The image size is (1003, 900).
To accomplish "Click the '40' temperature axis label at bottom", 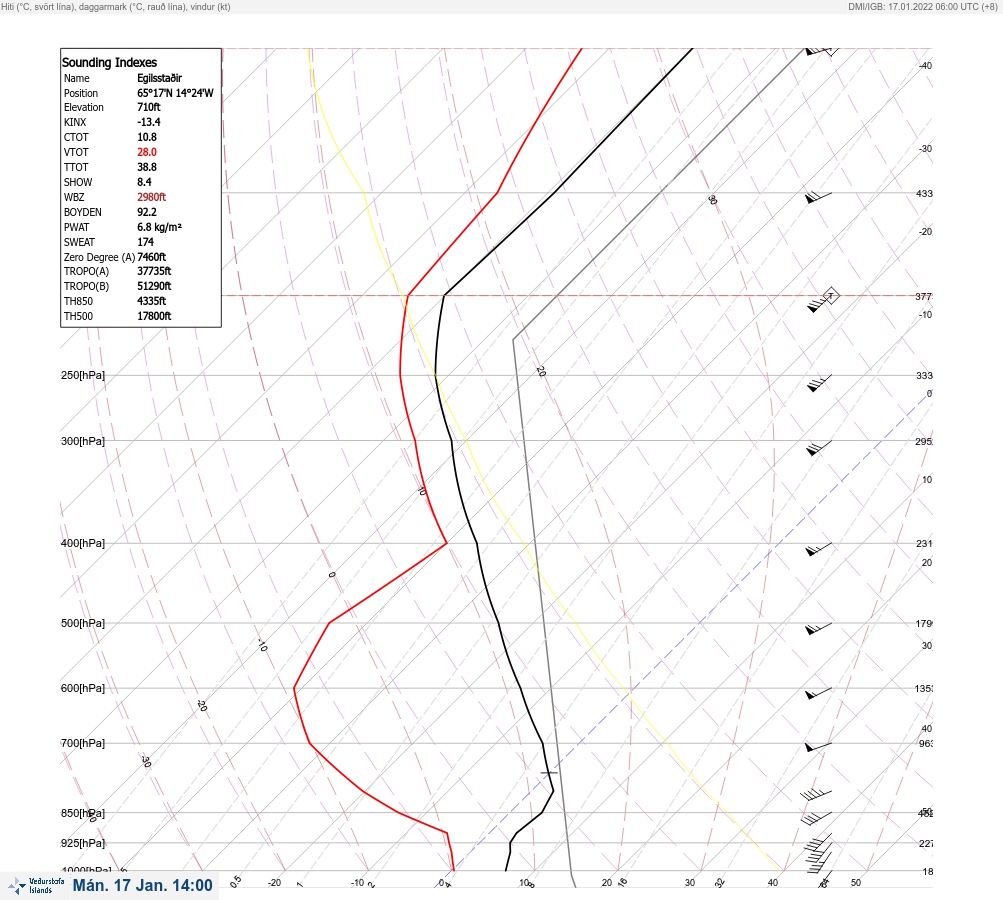I will [773, 883].
